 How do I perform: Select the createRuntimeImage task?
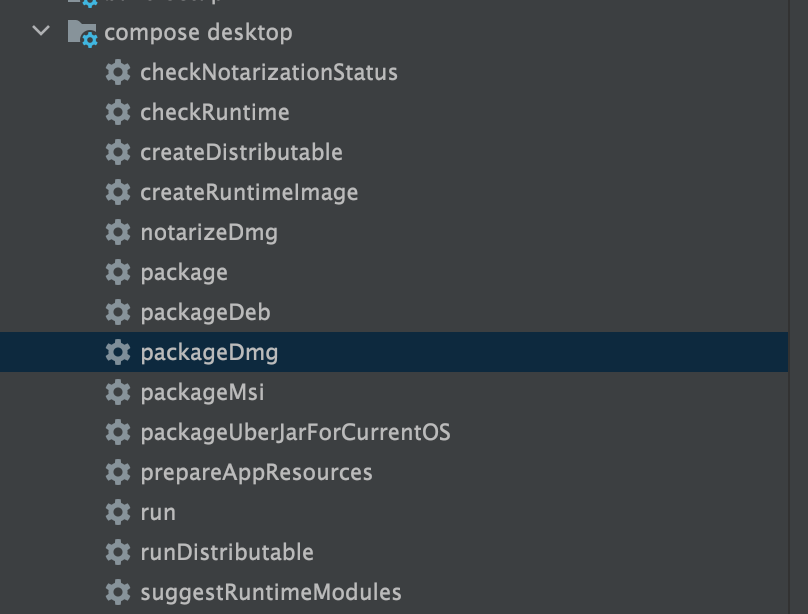click(x=249, y=192)
